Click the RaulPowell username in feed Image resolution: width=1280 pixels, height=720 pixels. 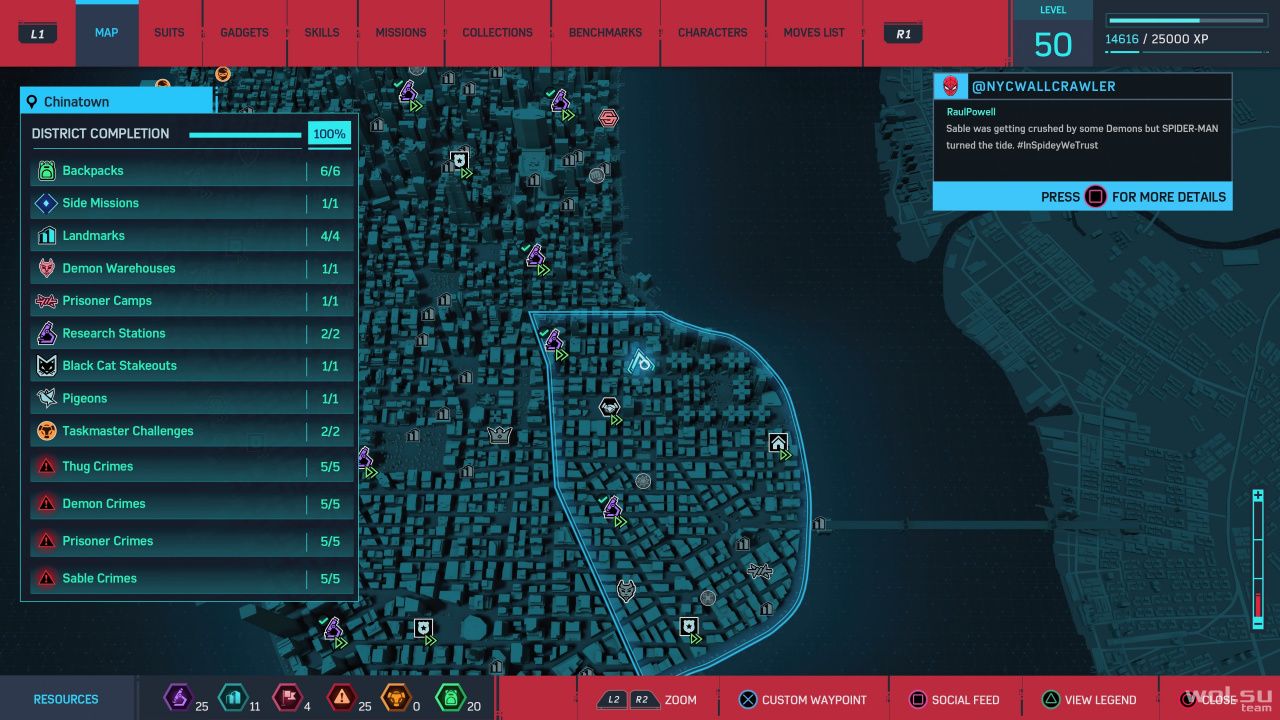[971, 113]
